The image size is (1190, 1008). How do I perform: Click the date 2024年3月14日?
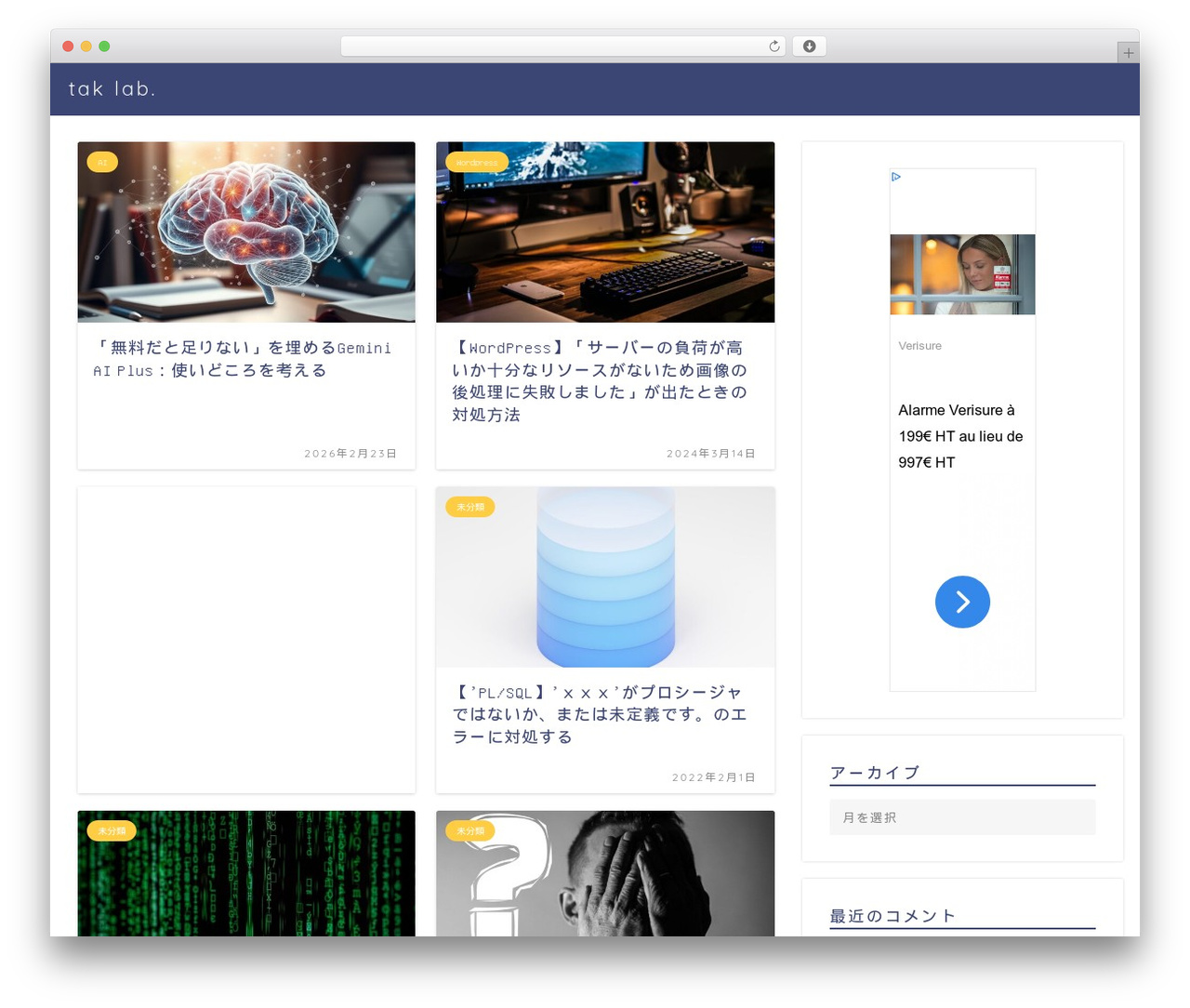[711, 454]
